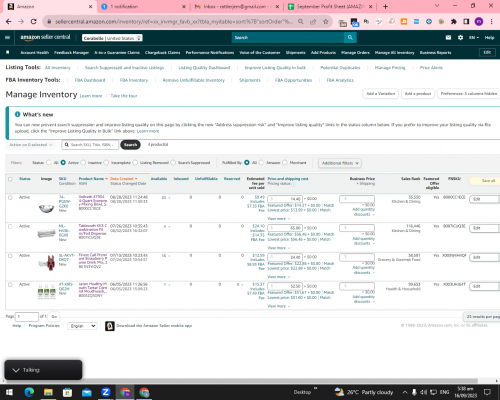This screenshot has width=500, height=400.
Task: Expand the Additional filters dropdown
Action: (340, 163)
